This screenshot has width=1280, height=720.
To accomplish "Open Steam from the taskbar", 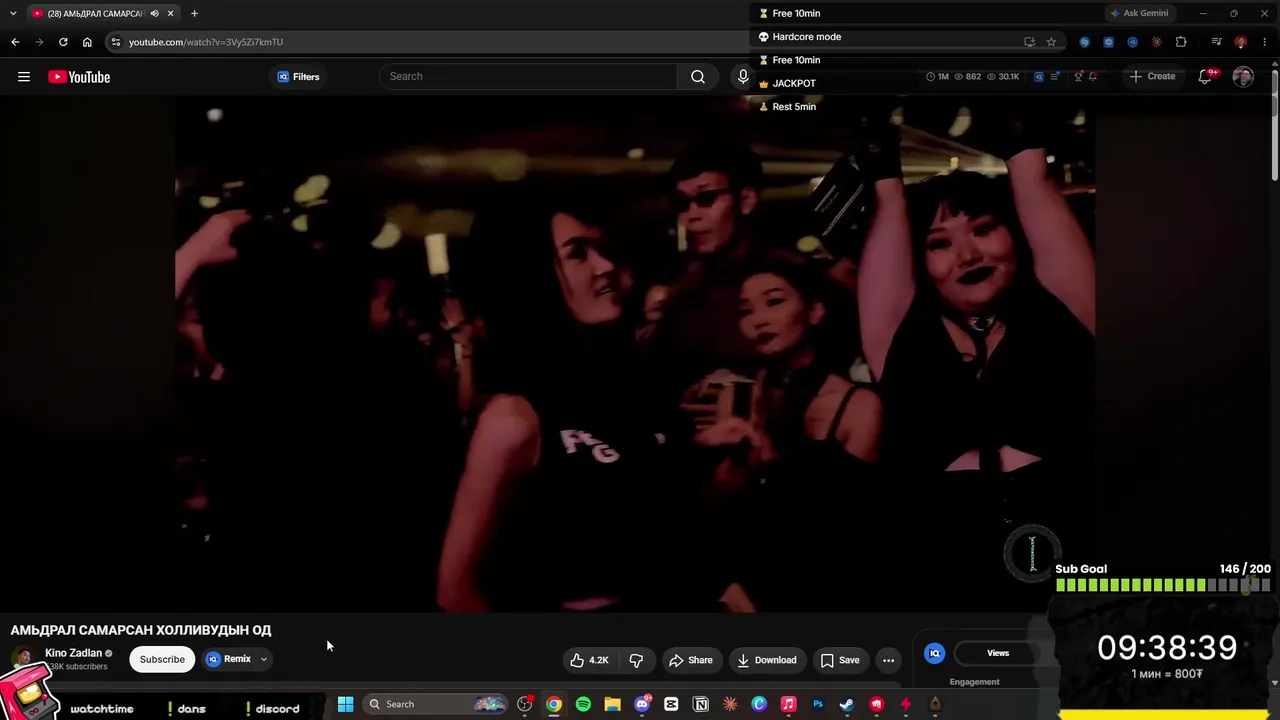I will pos(847,704).
